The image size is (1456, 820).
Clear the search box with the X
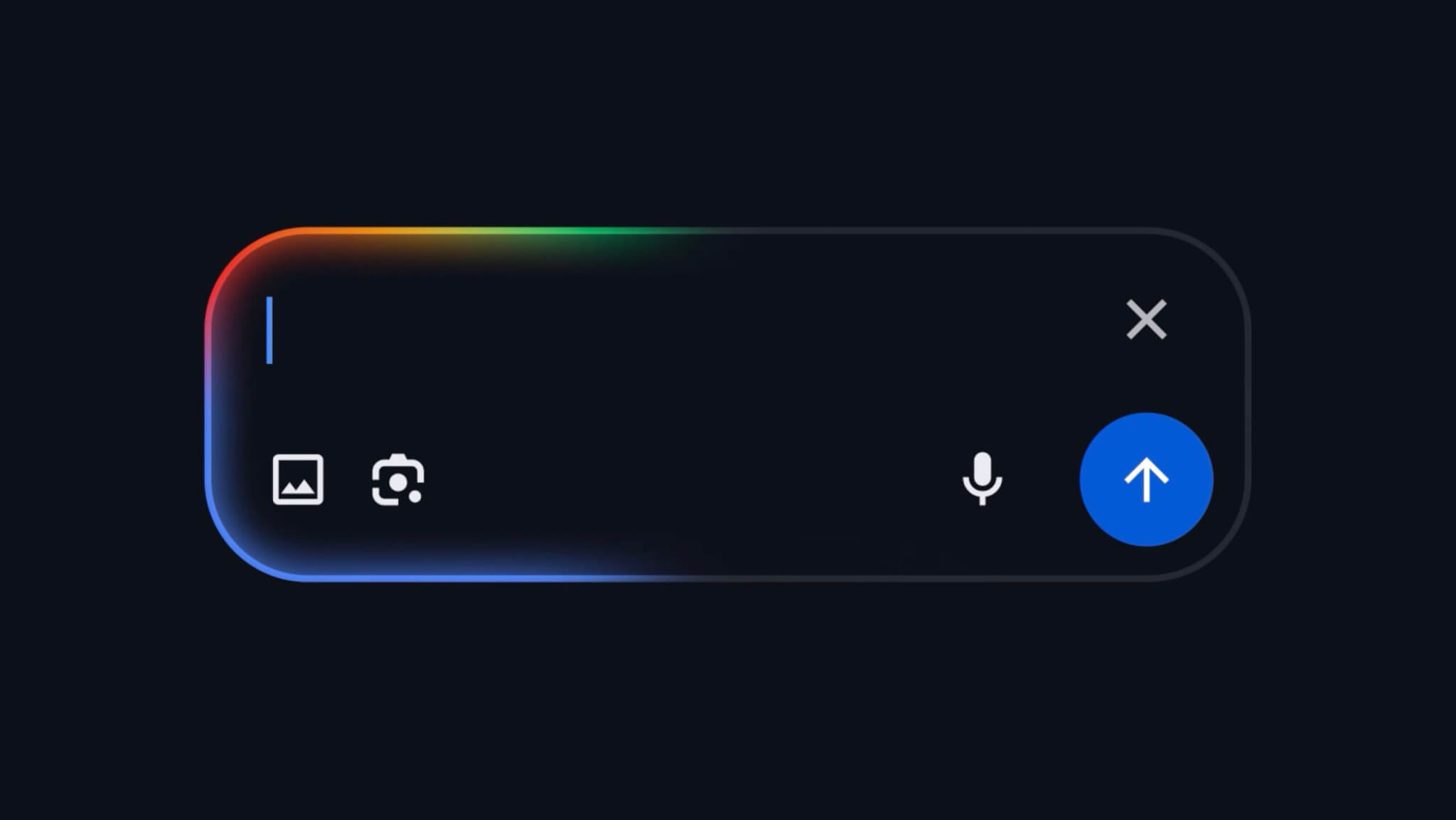1146,319
